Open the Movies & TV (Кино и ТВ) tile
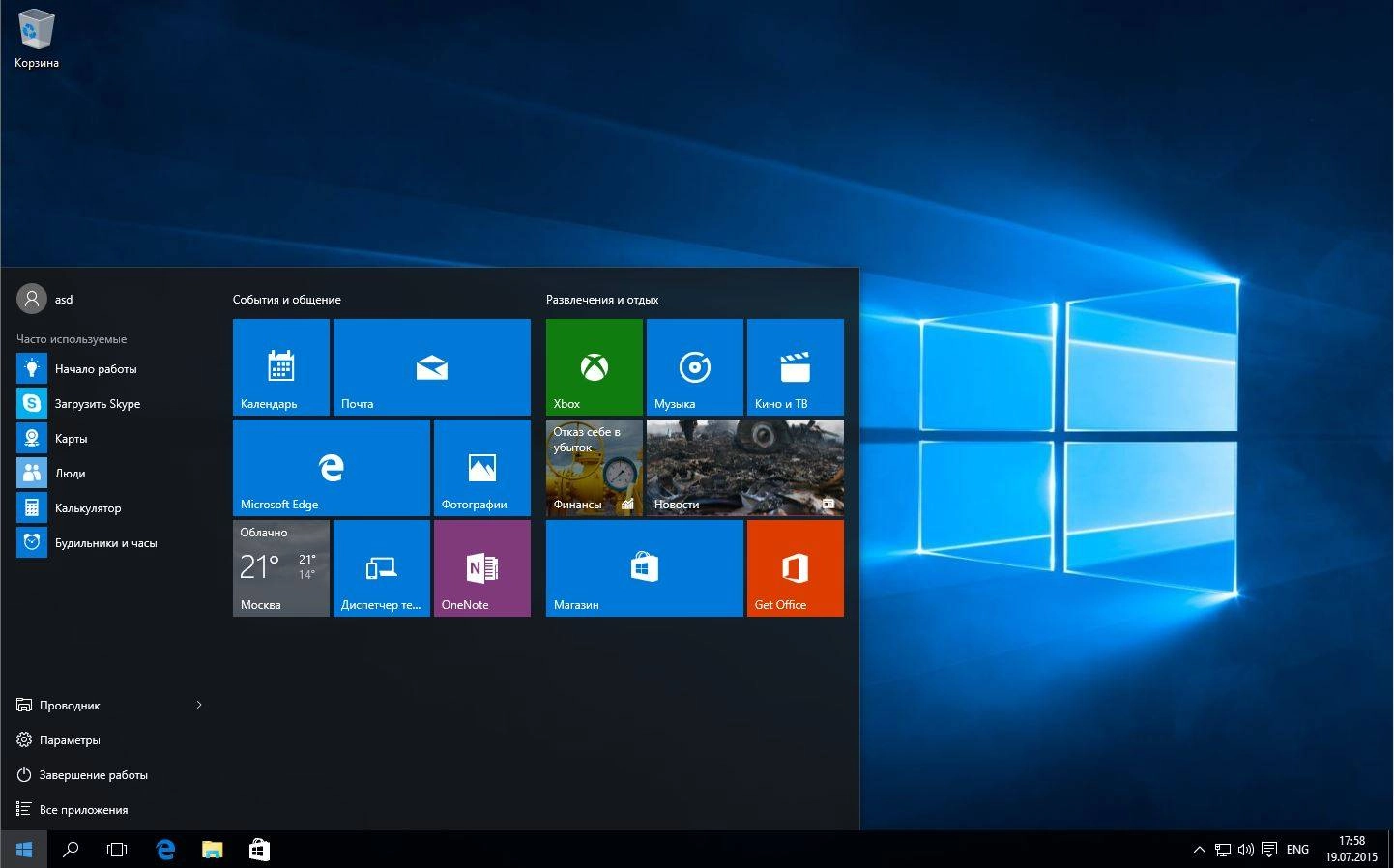Viewport: 1394px width, 868px height. [x=796, y=367]
